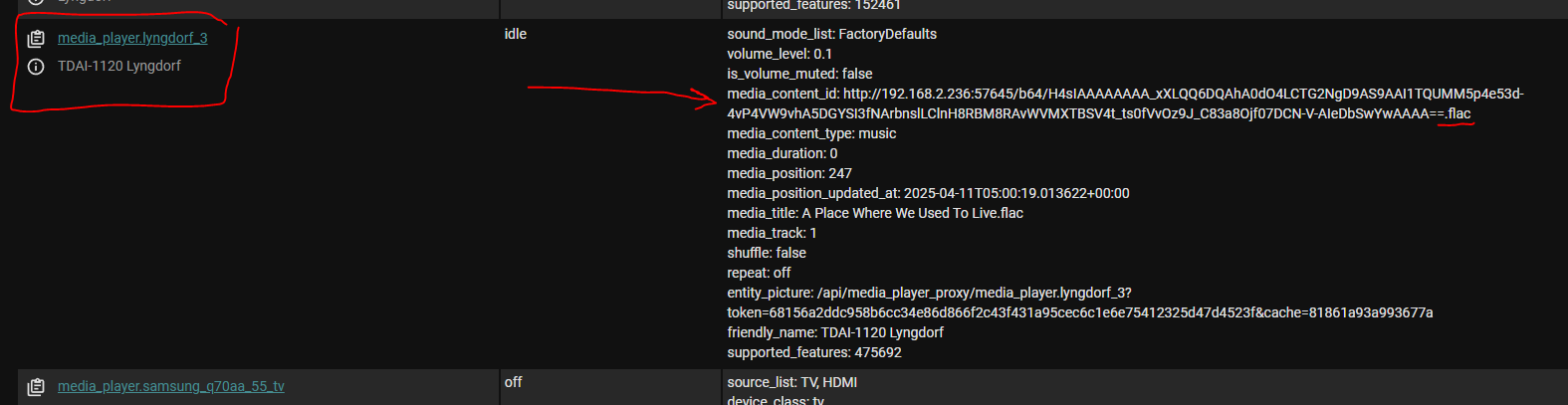The image size is (1568, 405).
Task: Click the off state of Samsung TV
Action: [x=513, y=382]
